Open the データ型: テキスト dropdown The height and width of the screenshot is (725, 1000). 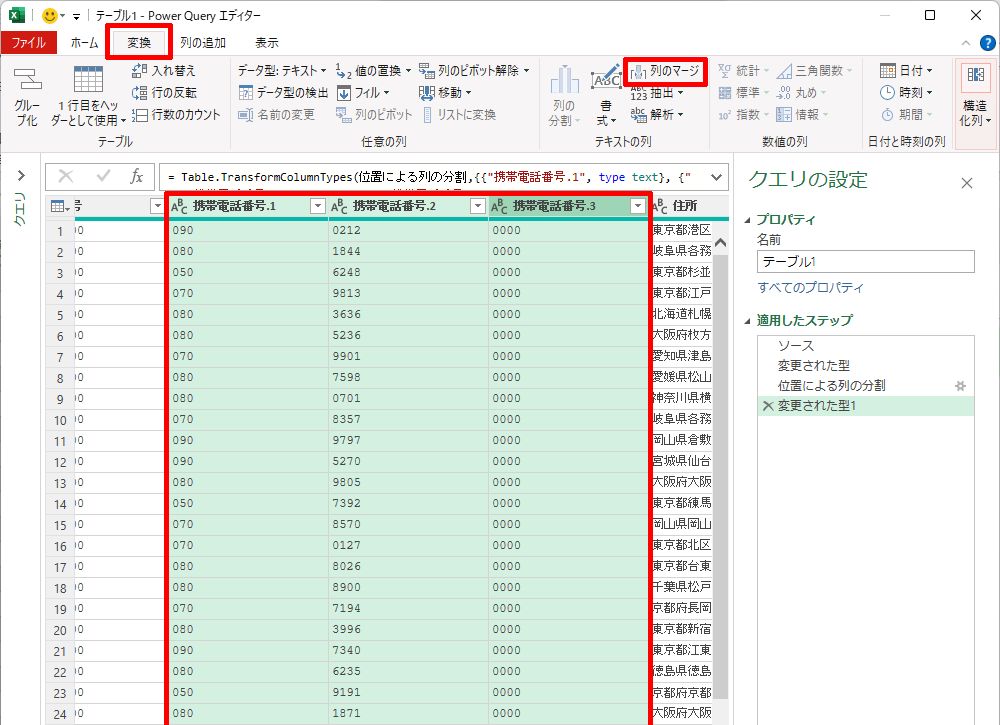pyautogui.click(x=282, y=71)
